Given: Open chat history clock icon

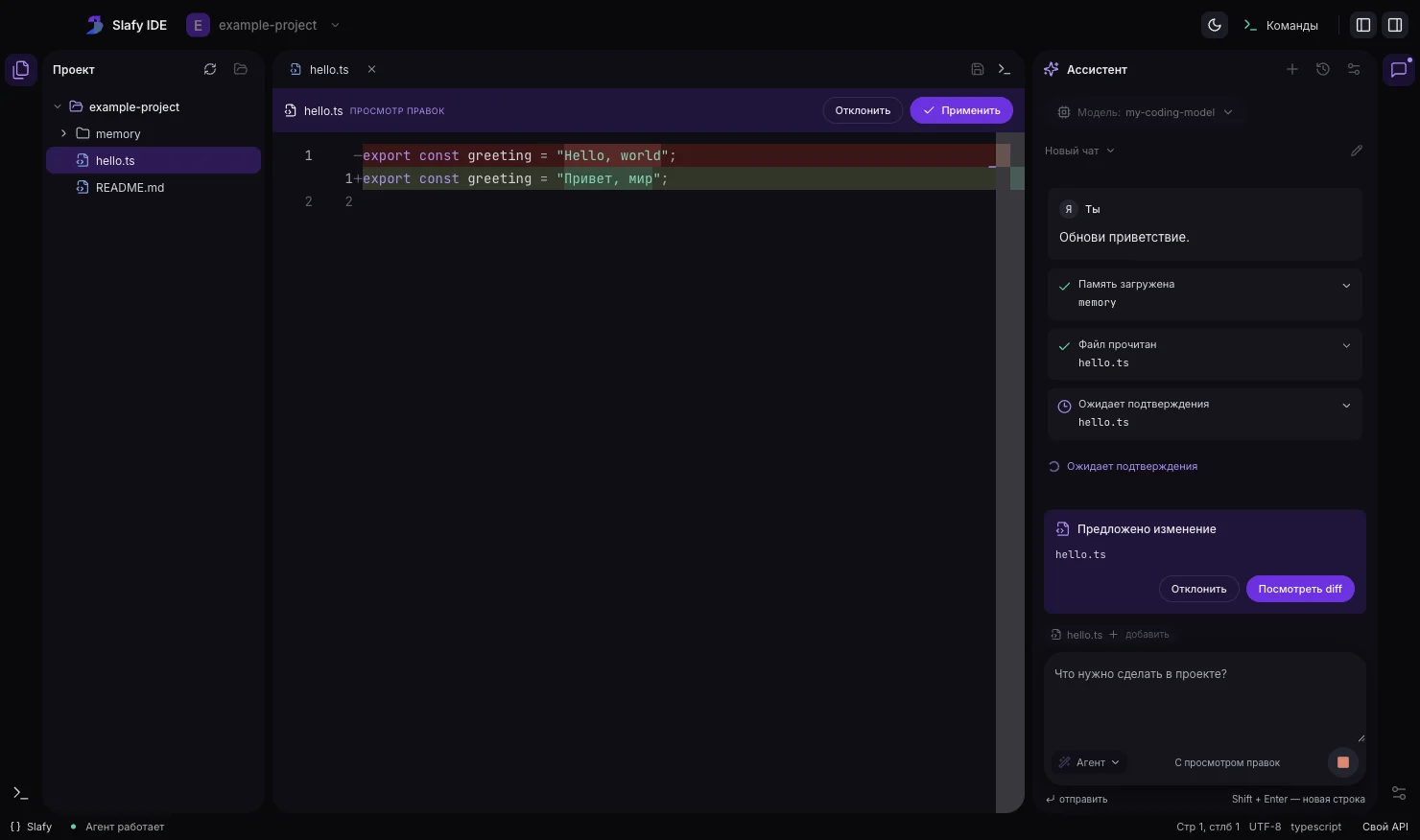Looking at the screenshot, I should [x=1323, y=69].
